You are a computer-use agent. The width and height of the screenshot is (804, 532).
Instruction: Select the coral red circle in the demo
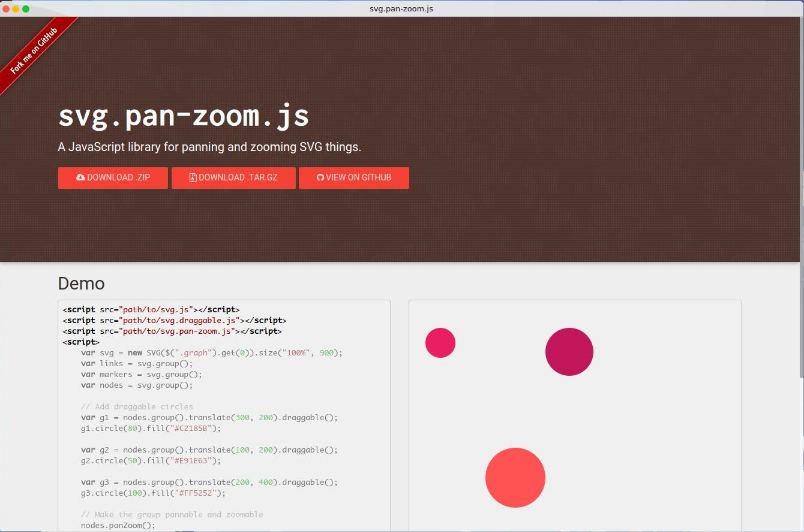click(515, 478)
